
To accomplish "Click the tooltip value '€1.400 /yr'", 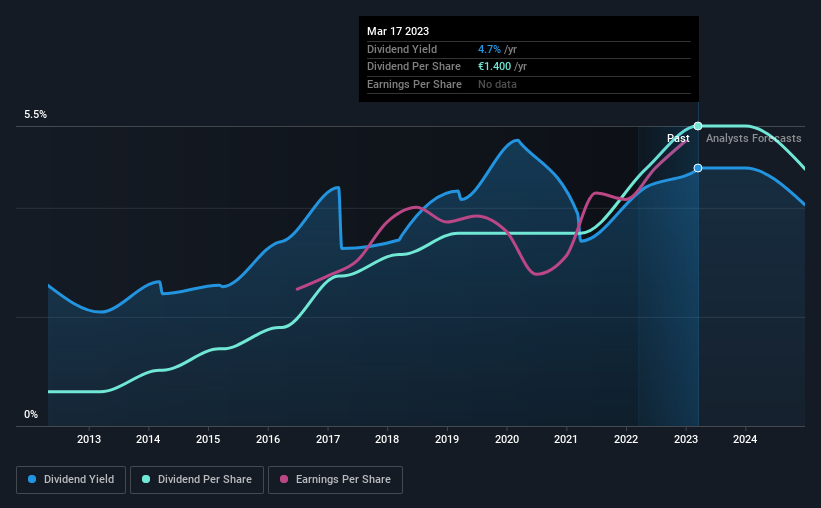I will (502, 67).
